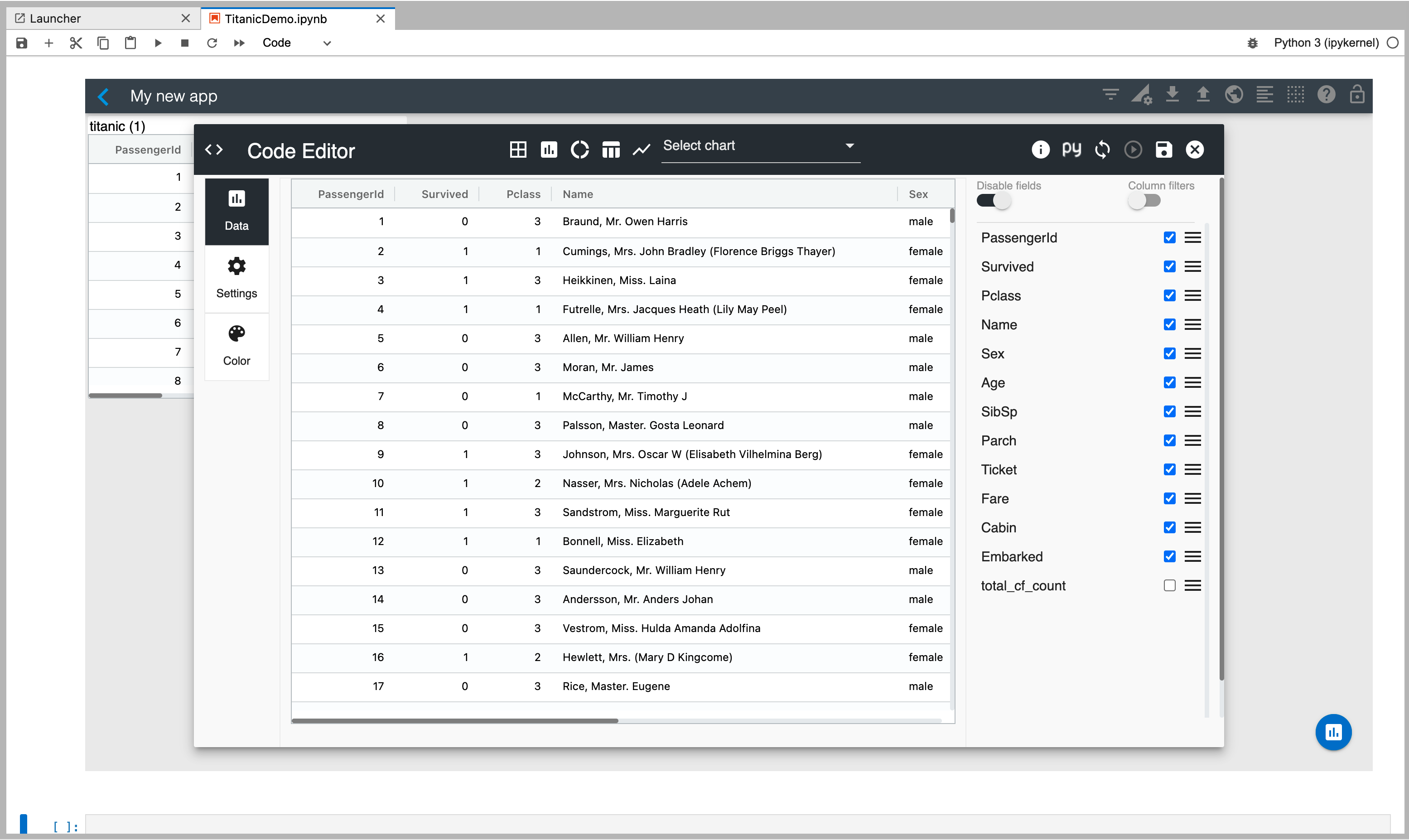
Task: Click the download icon in app header
Action: tap(1173, 95)
